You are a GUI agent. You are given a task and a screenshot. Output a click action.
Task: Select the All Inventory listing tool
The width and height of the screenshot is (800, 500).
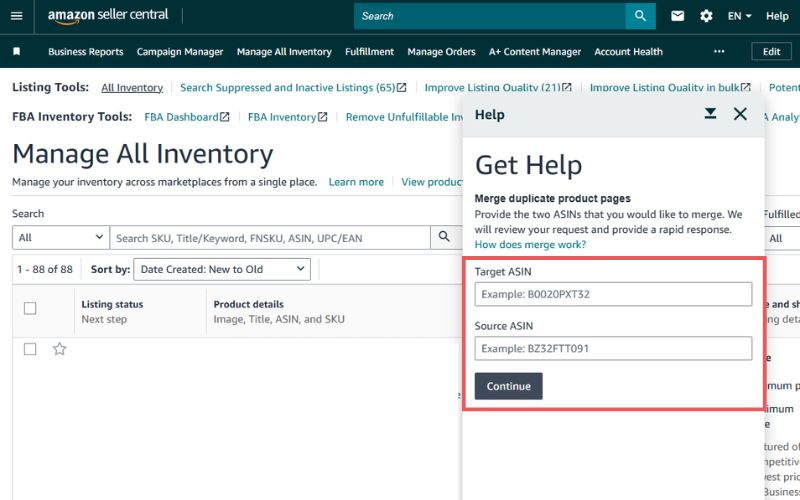coord(132,88)
